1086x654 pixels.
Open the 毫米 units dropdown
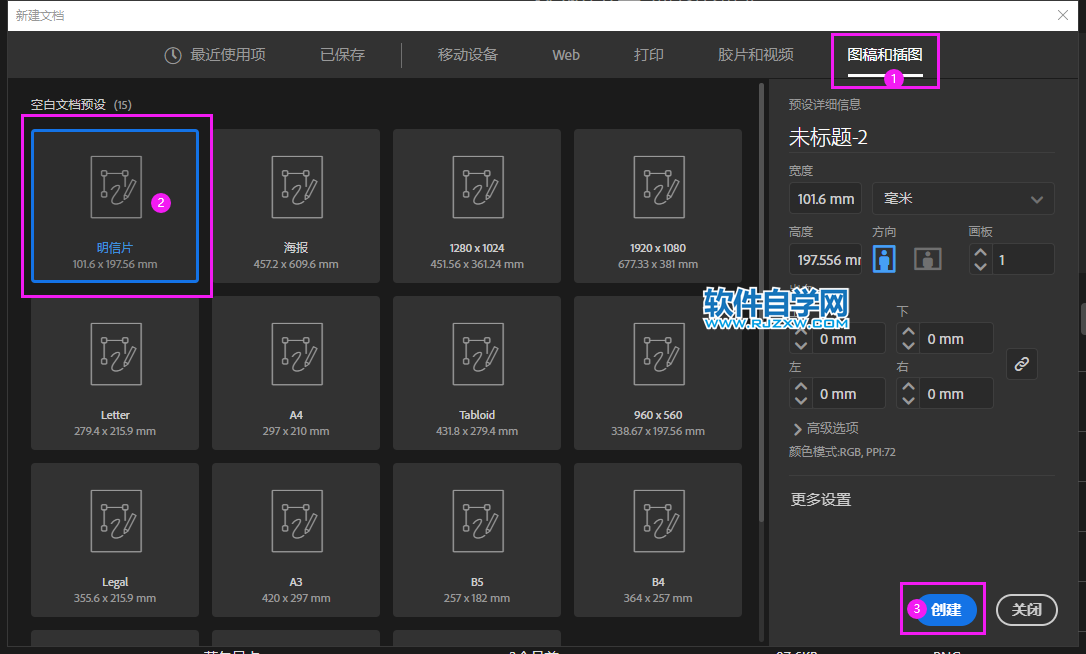962,198
